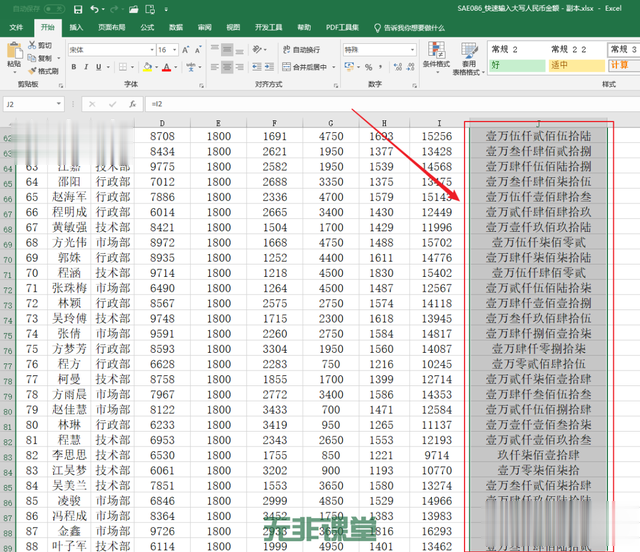Image resolution: width=640 pixels, height=552 pixels.
Task: Toggle middle vertical alignment
Action: (227, 50)
